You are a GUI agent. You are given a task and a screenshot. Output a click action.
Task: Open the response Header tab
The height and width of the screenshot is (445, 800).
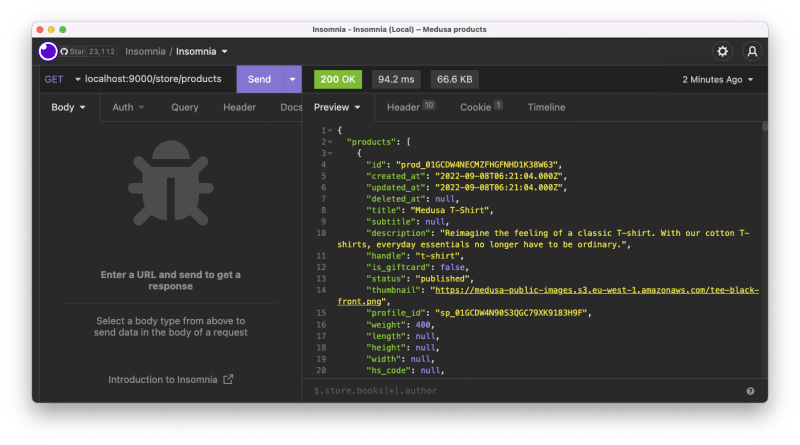(411, 107)
